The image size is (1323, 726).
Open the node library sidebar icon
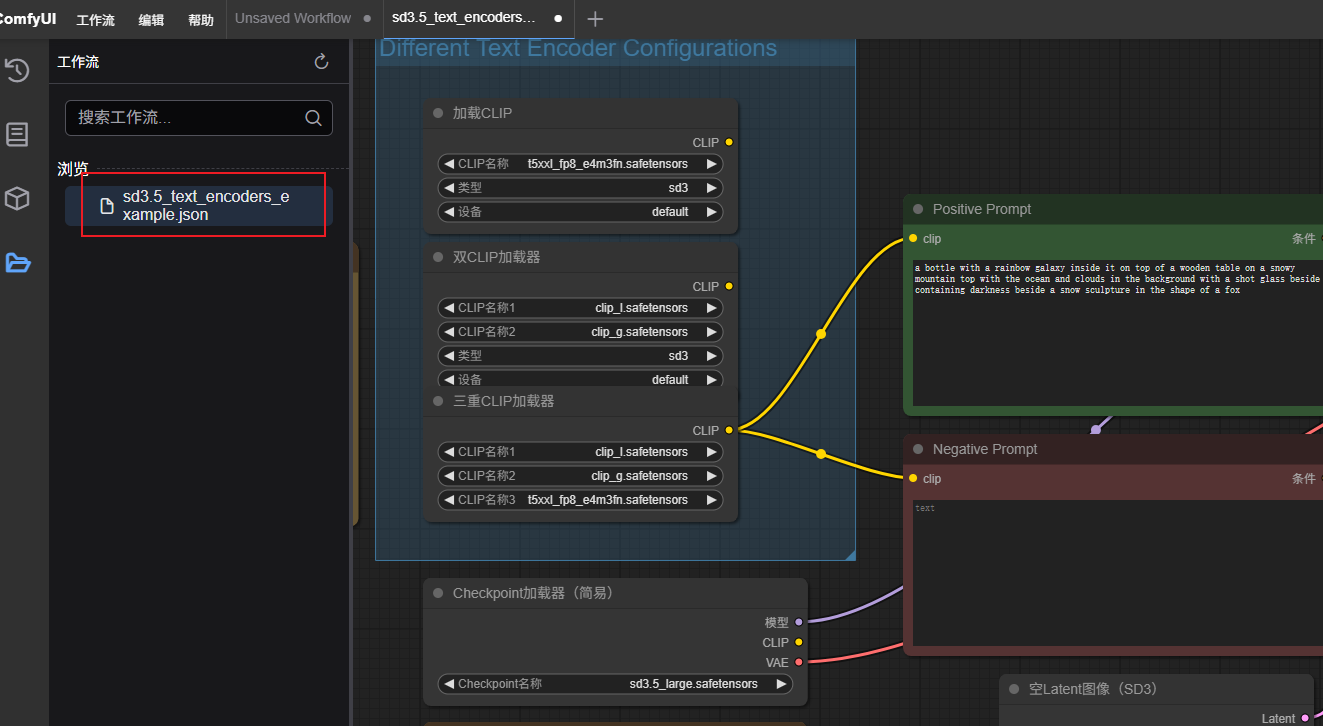click(17, 134)
